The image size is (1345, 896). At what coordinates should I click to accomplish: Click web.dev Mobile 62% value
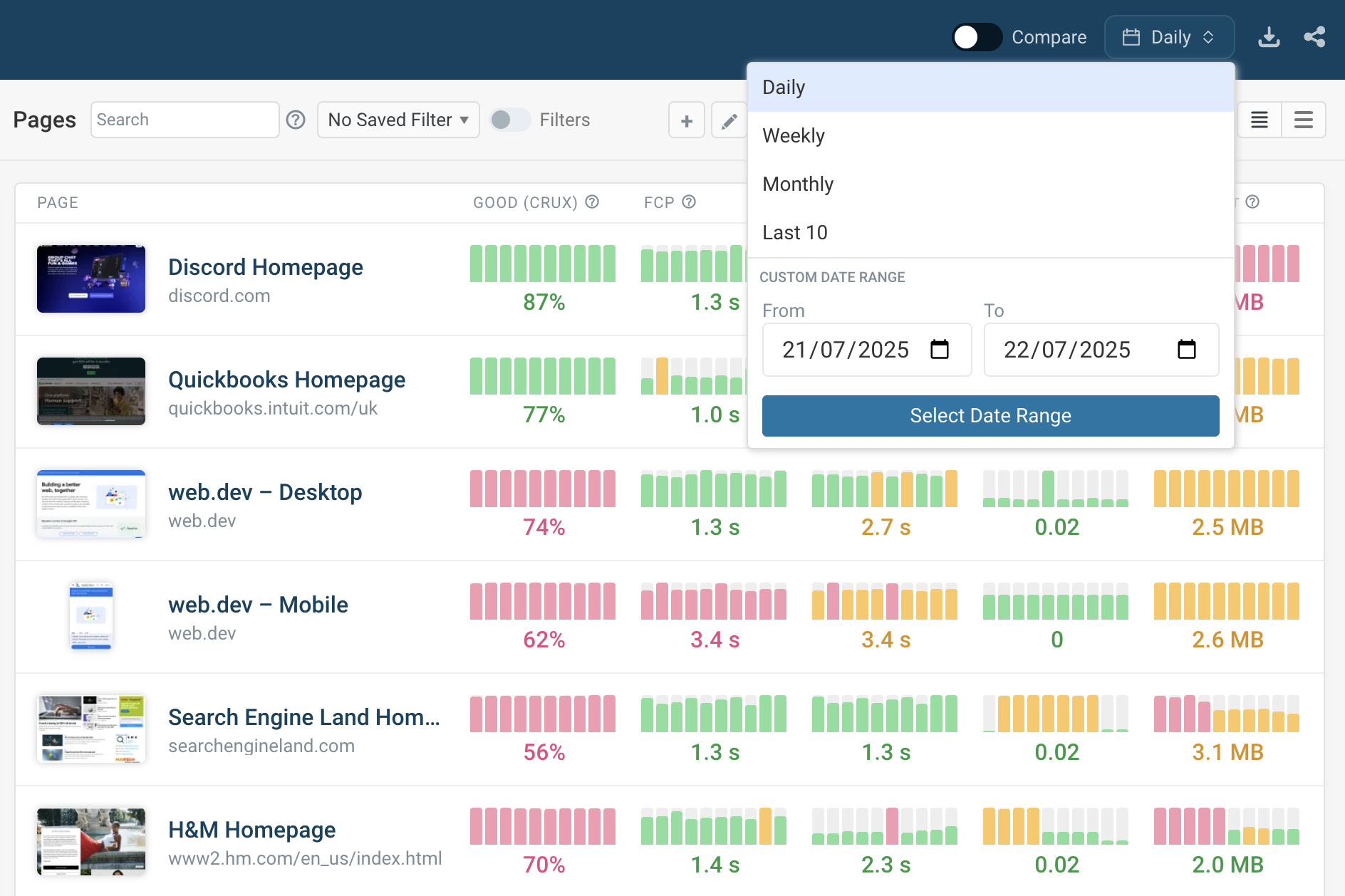[544, 640]
